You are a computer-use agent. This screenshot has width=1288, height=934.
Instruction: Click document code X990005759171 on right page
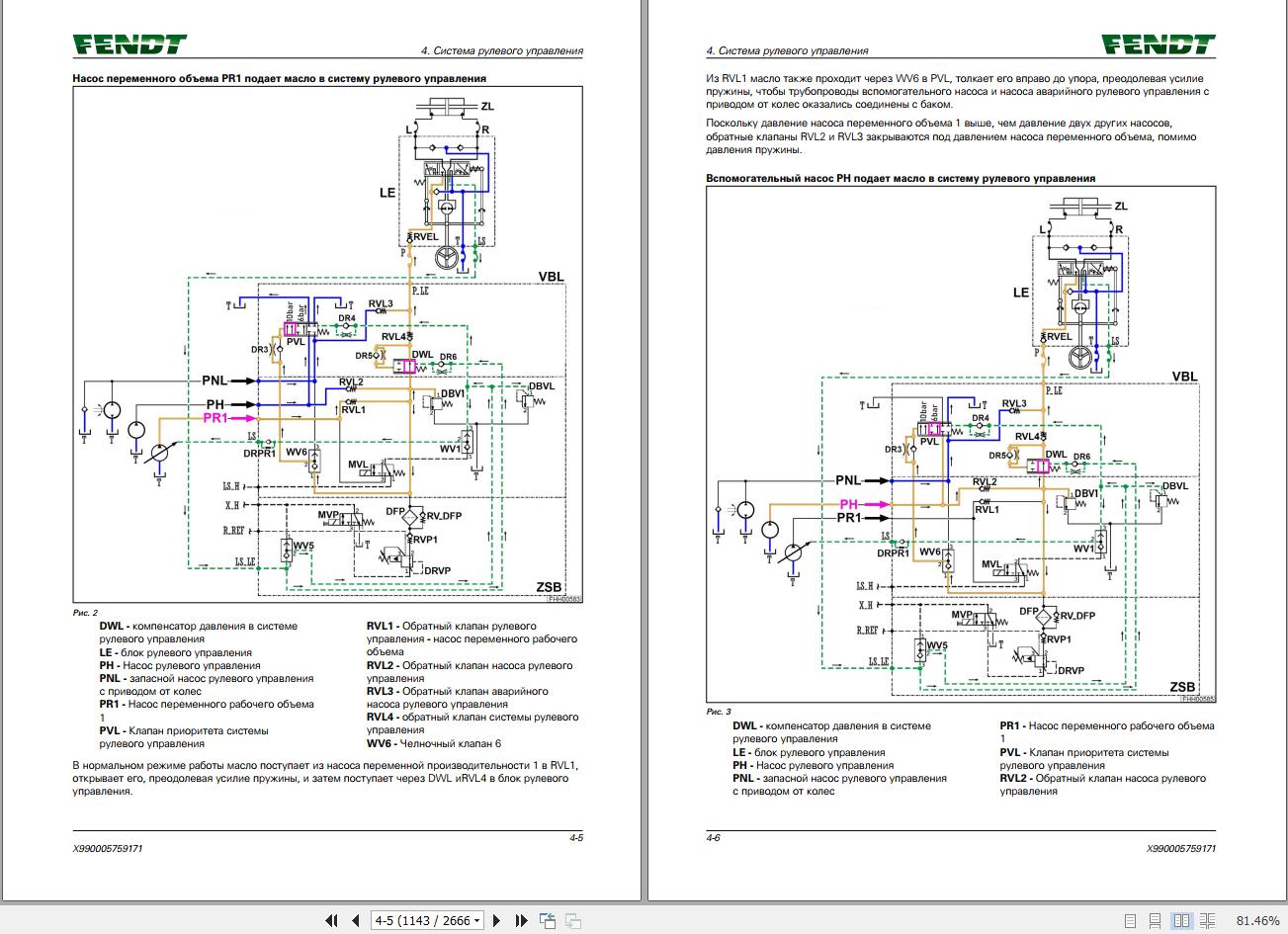point(1181,849)
